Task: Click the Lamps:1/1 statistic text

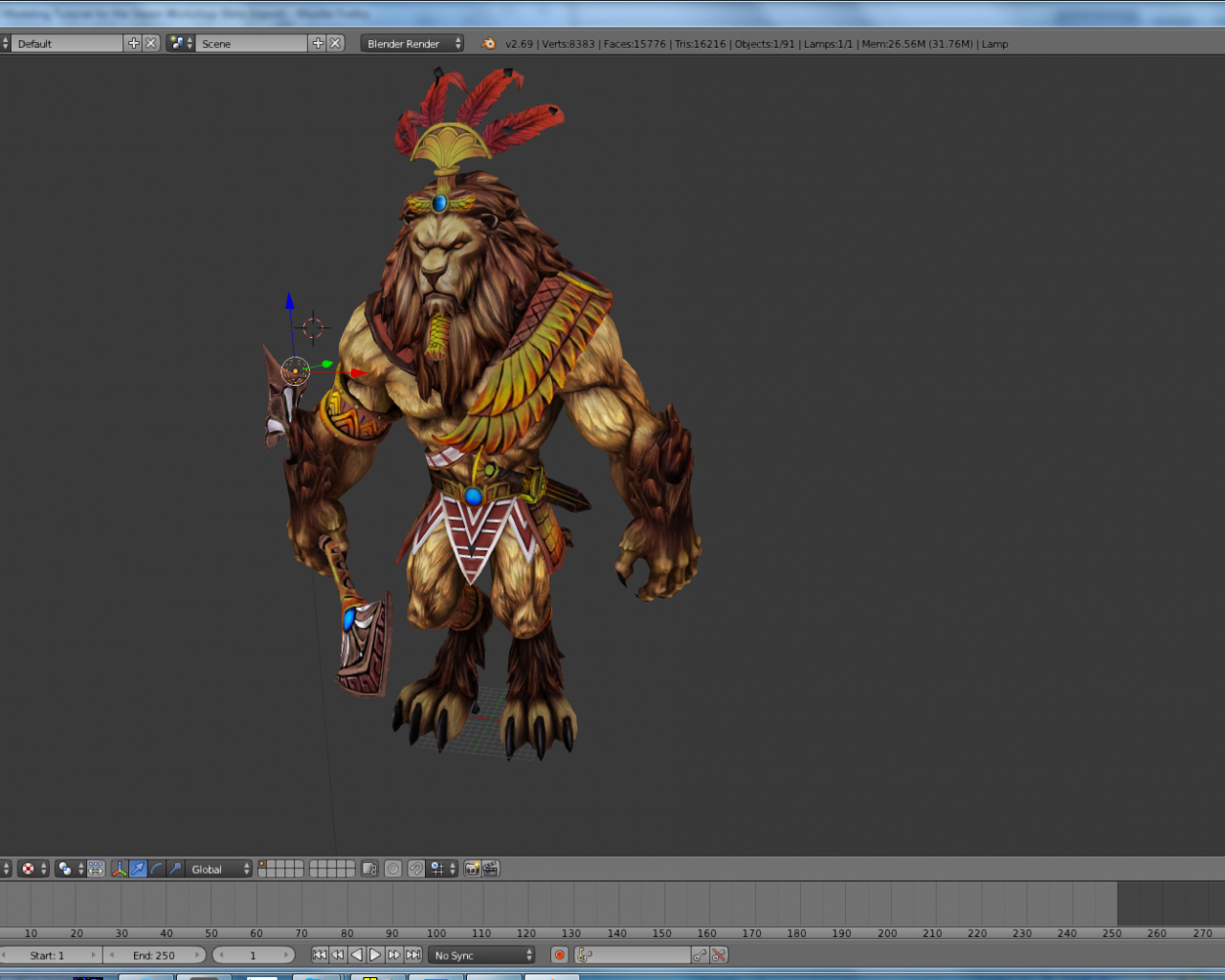Action: coord(828,44)
